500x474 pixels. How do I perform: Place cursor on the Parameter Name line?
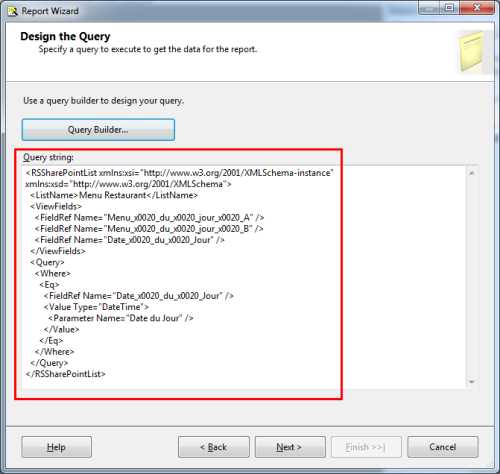[x=121, y=318]
